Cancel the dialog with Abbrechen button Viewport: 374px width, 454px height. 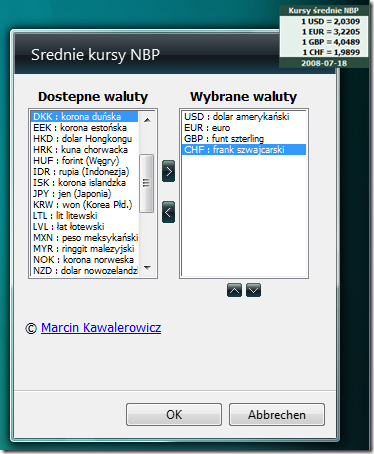pyautogui.click(x=277, y=415)
